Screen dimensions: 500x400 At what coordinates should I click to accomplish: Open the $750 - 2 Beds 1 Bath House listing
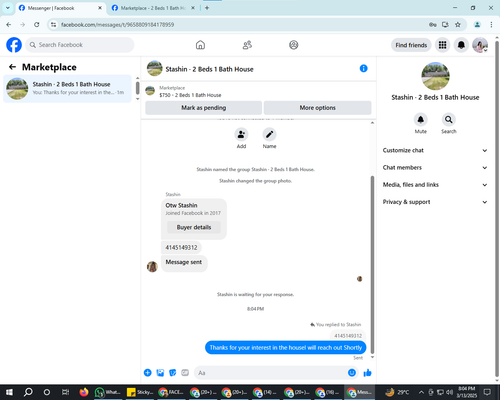click(190, 95)
